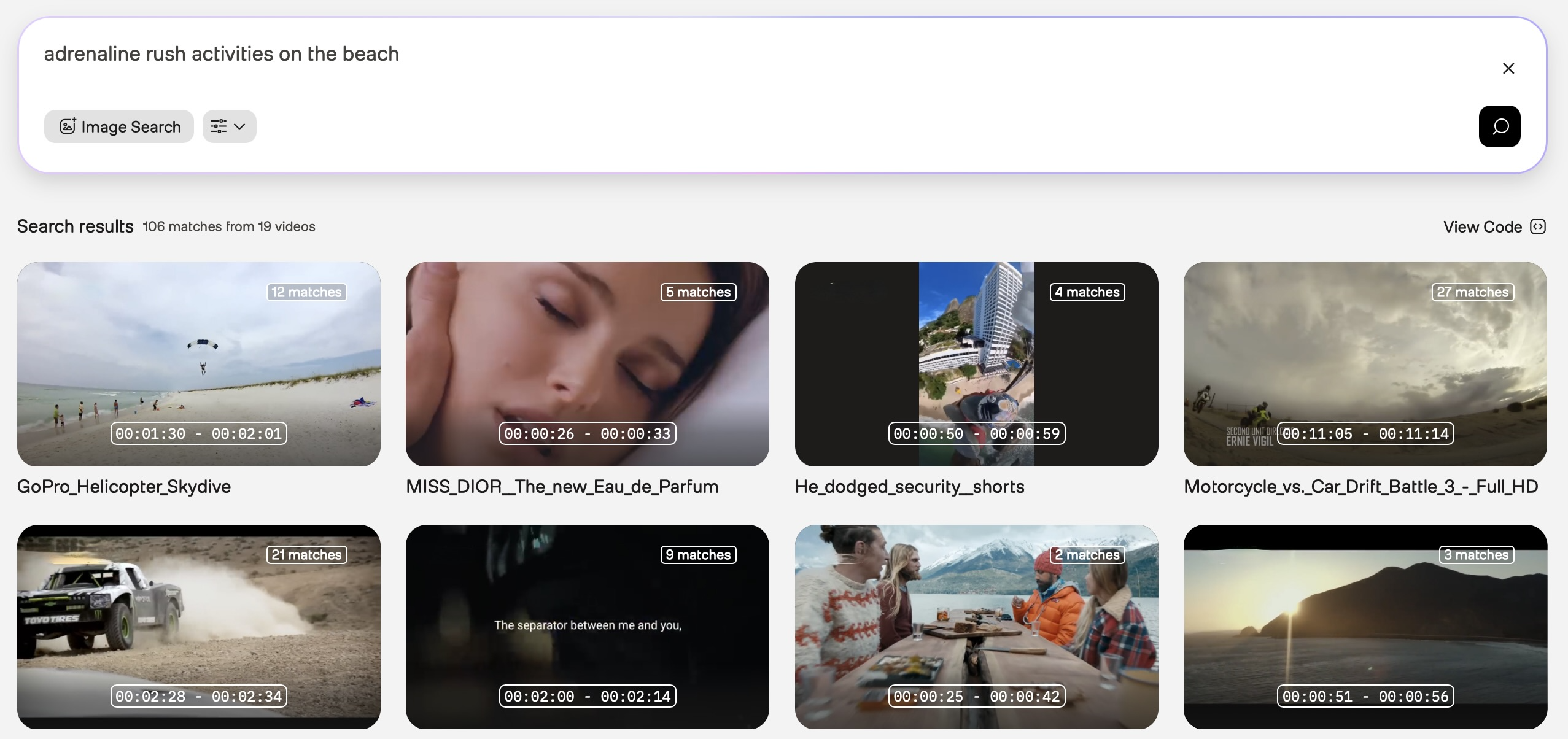Clear the search query with X icon
This screenshot has width=1568, height=739.
1508,68
